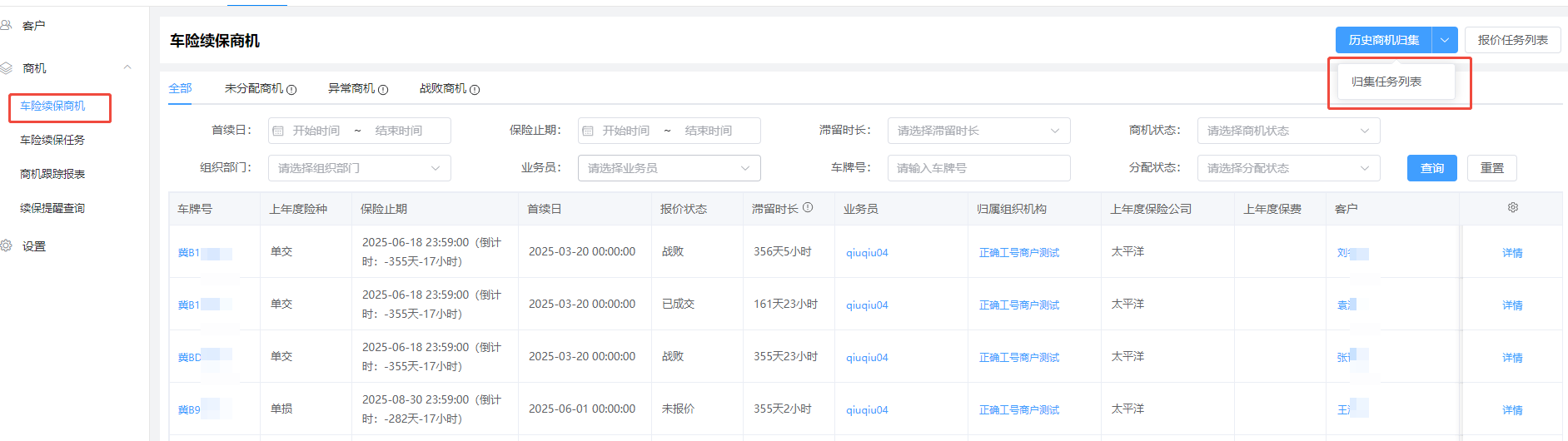Click the 报价任务列表 button

[1512, 40]
